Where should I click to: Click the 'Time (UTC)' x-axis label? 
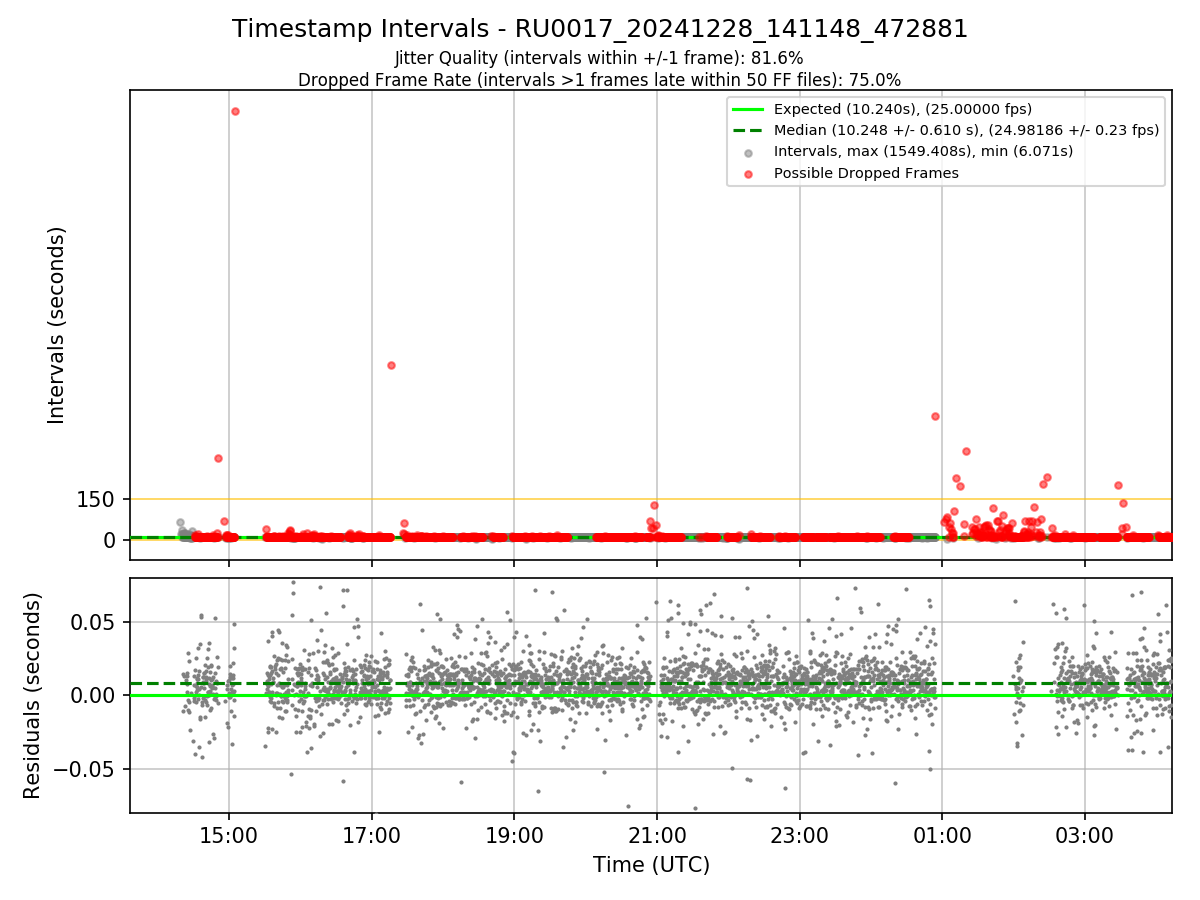651,865
